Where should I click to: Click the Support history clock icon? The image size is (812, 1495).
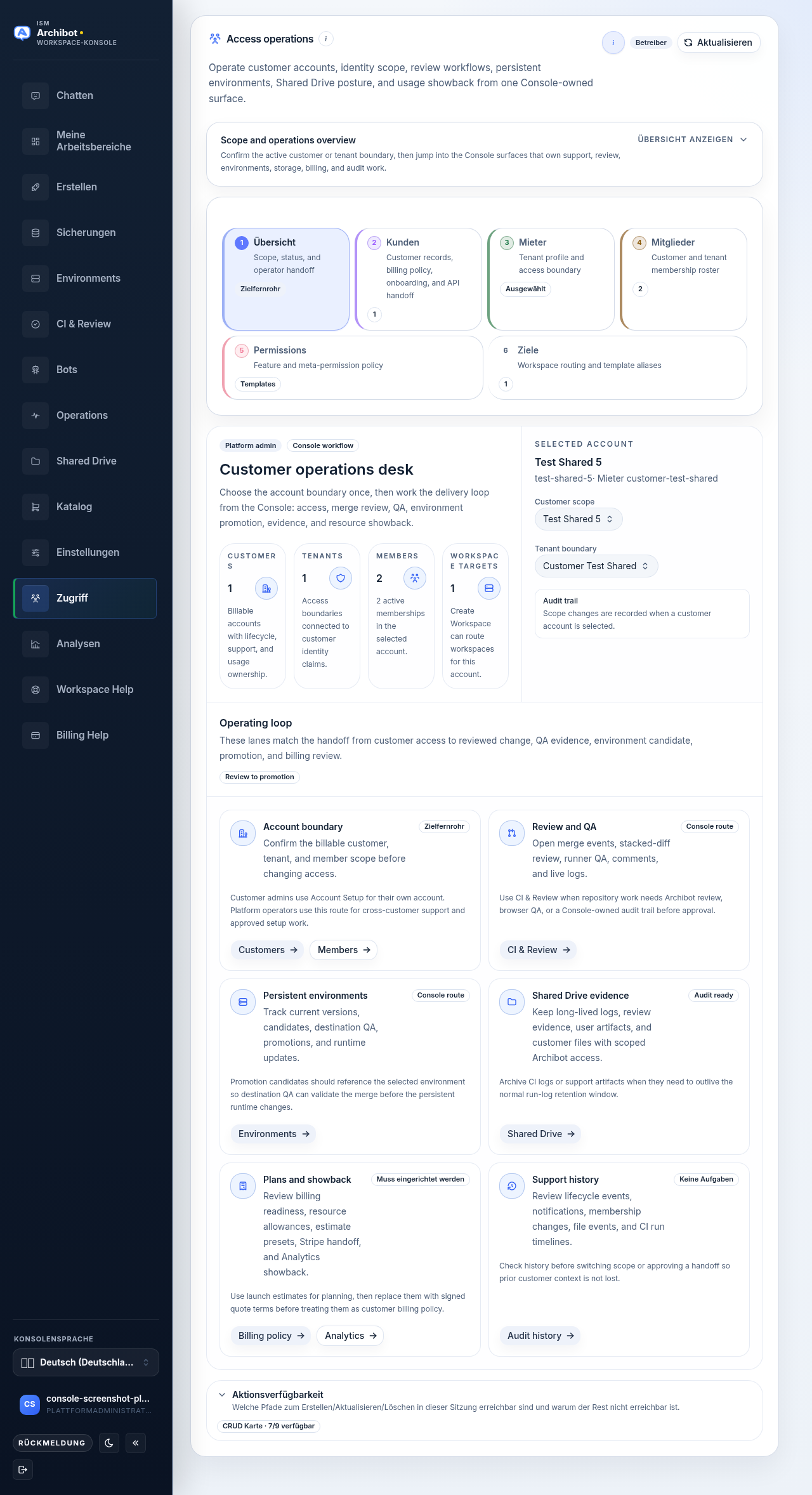tap(512, 1186)
